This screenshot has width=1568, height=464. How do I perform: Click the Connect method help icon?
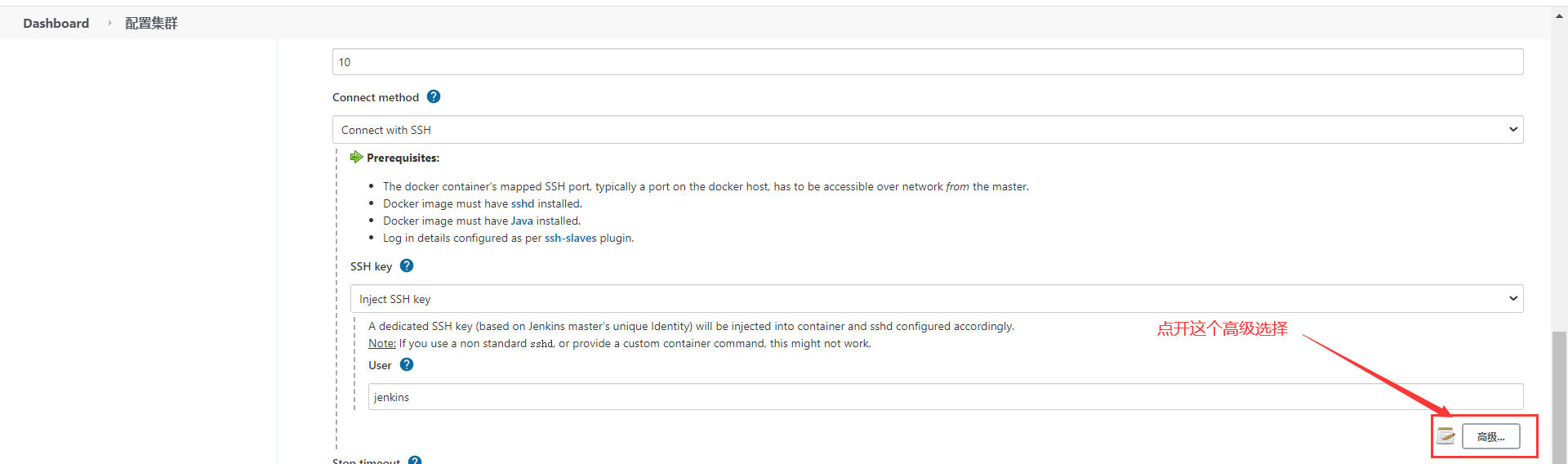[x=434, y=96]
